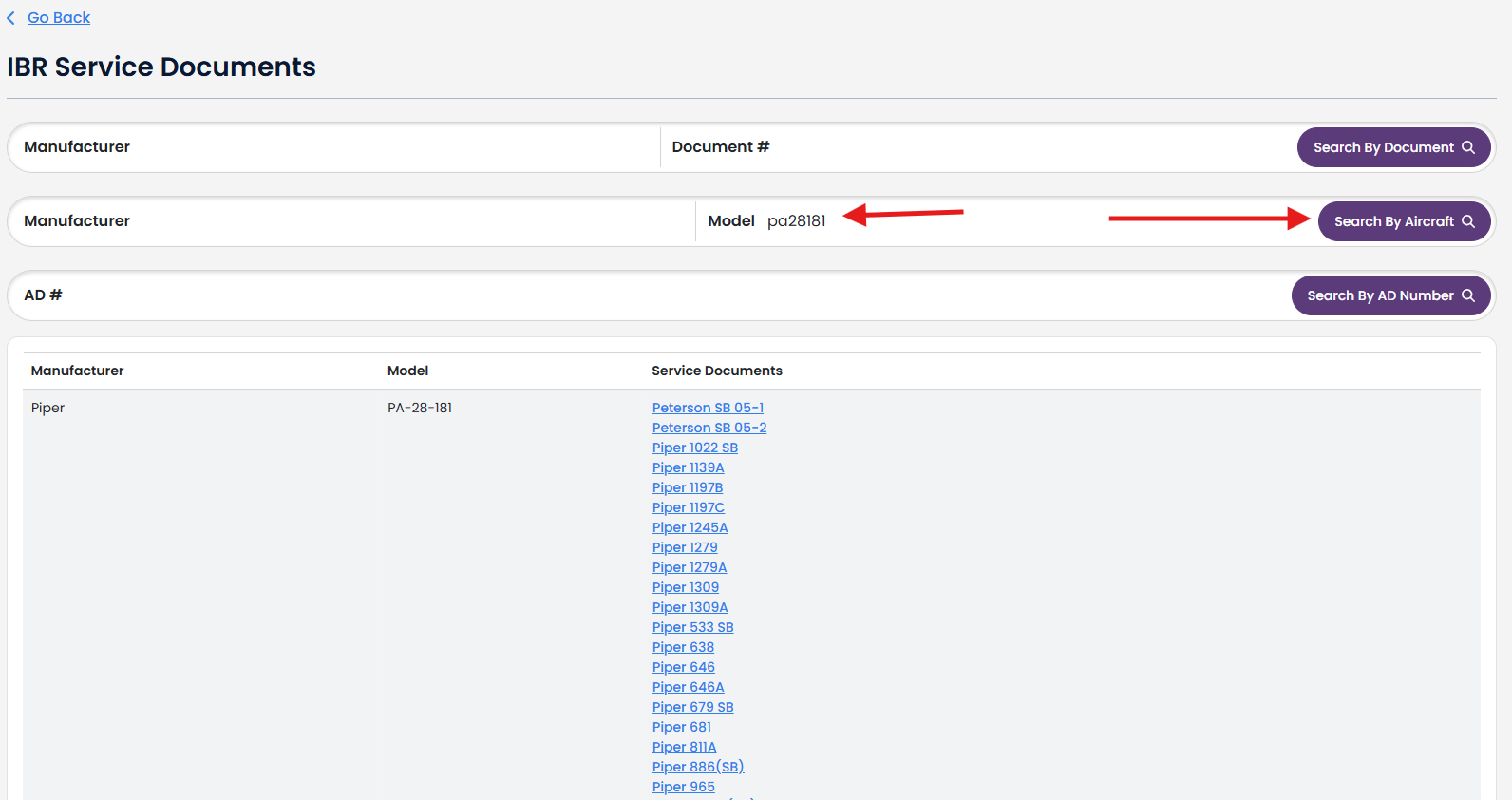Open Piper 886(SB) document link
Image resolution: width=1512 pixels, height=800 pixels.
pyautogui.click(x=698, y=767)
